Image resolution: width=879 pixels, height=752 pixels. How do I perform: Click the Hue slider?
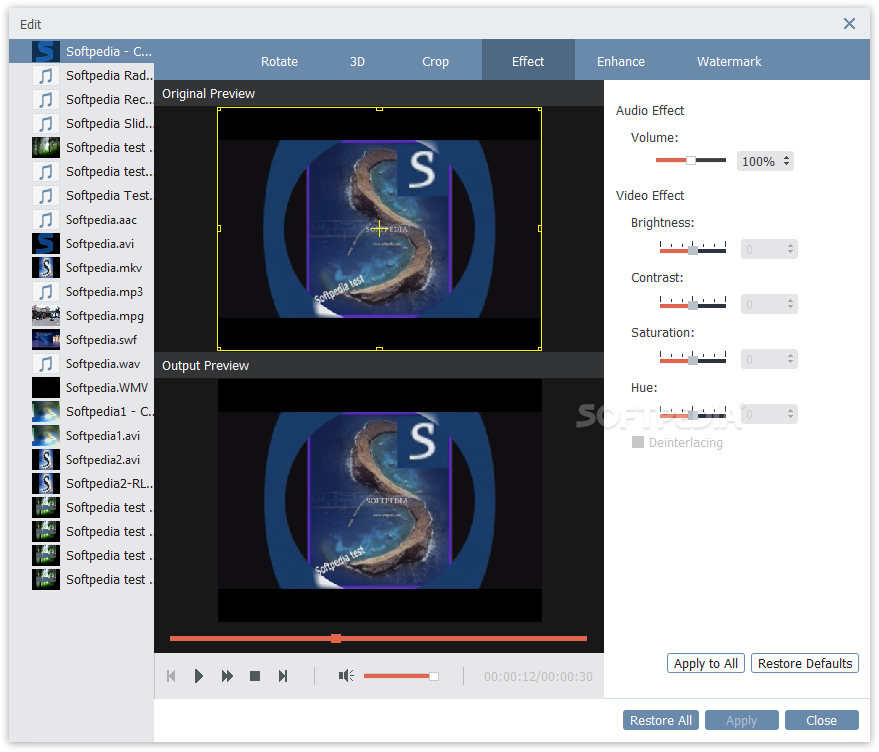click(x=693, y=413)
